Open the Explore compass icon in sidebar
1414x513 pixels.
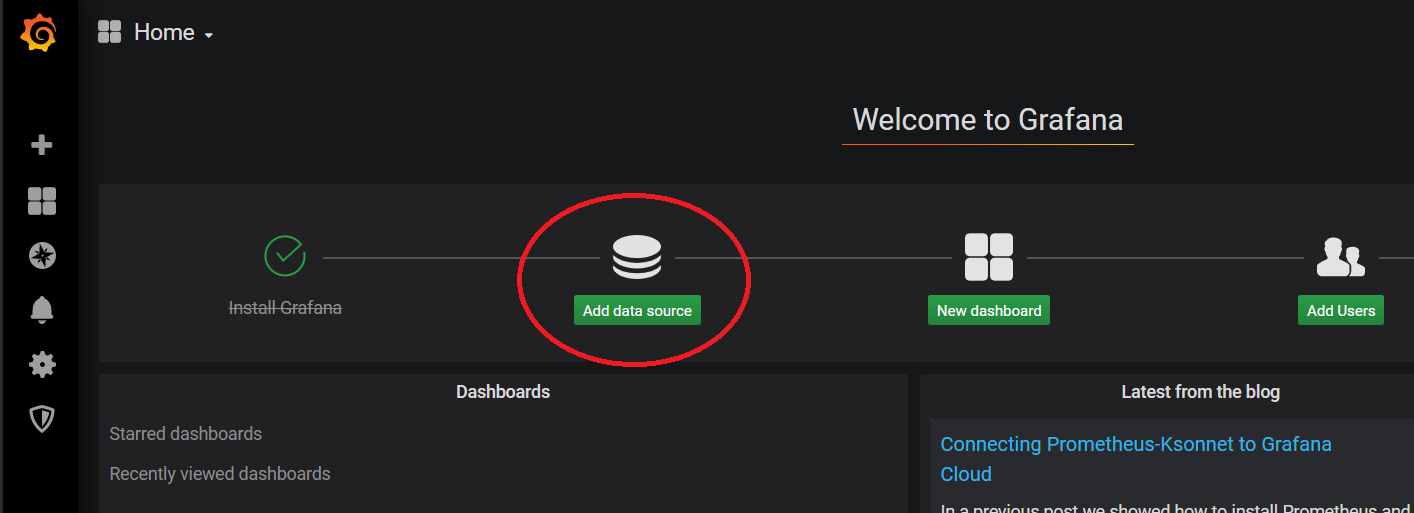(41, 256)
